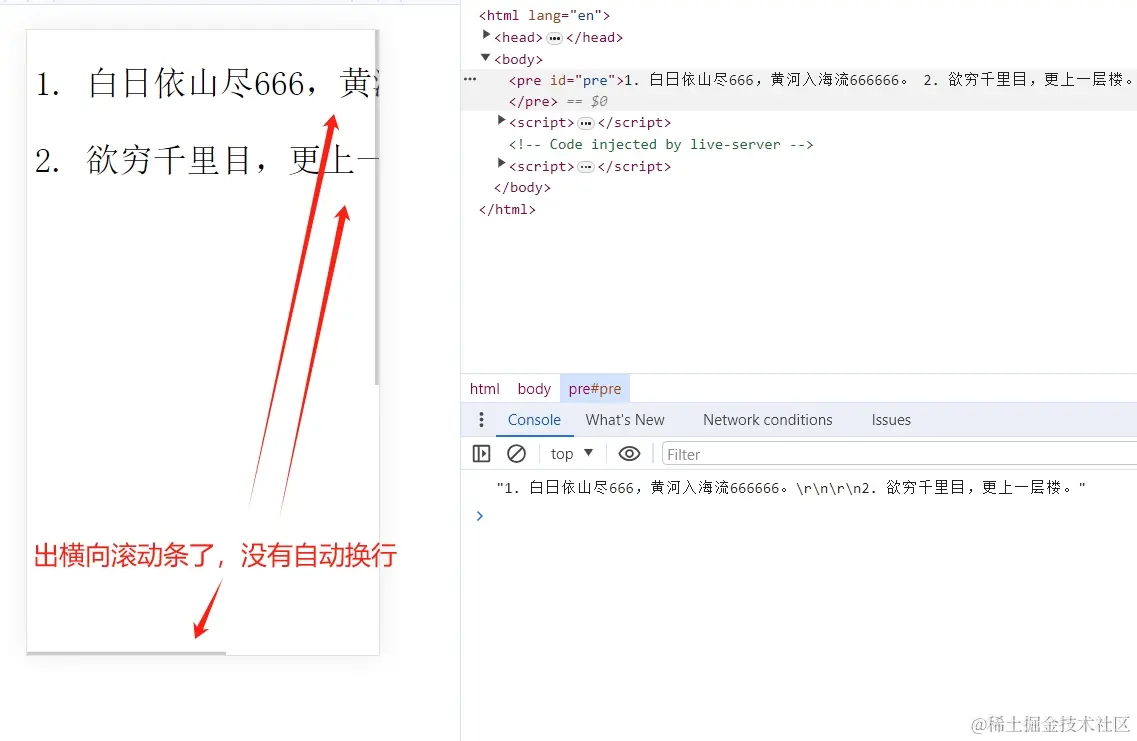Open live expression eye icon

point(629,454)
